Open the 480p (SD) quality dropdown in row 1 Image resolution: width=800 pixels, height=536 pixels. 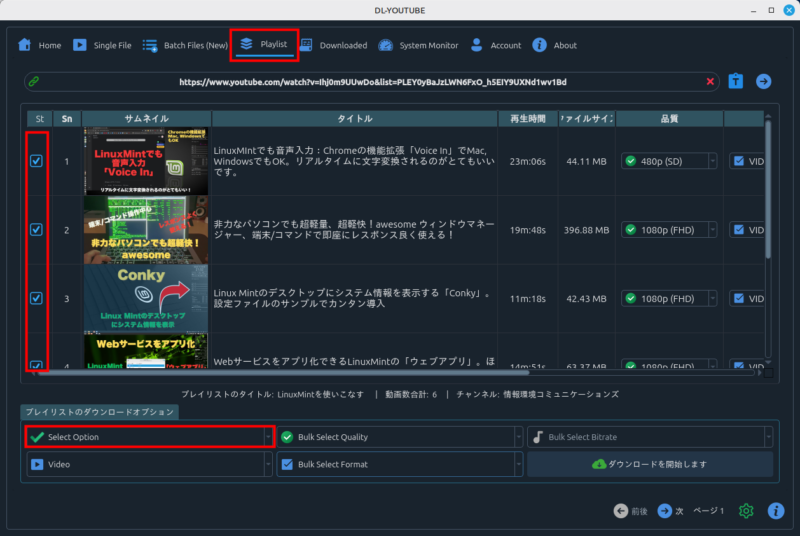pyautogui.click(x=669, y=161)
